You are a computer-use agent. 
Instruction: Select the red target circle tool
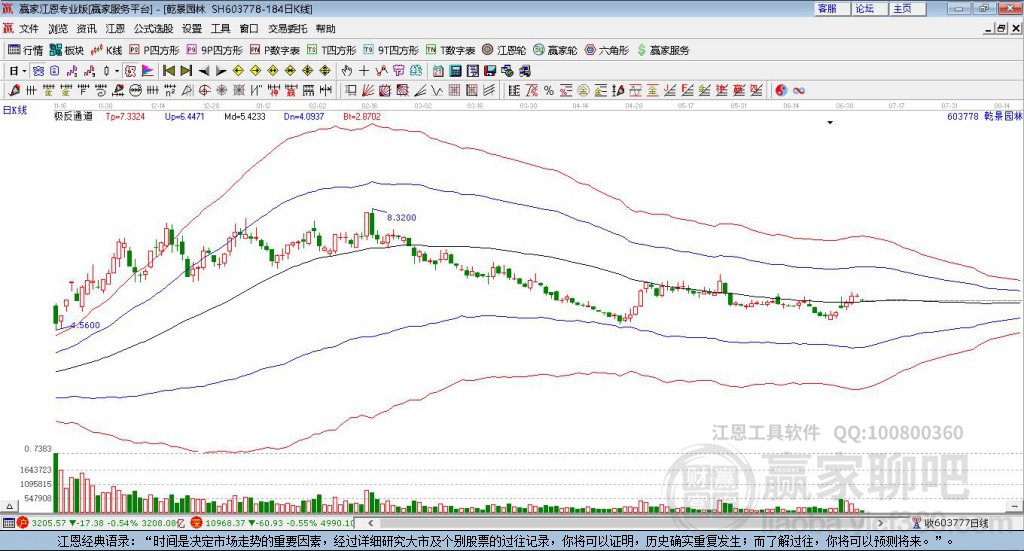(x=204, y=91)
